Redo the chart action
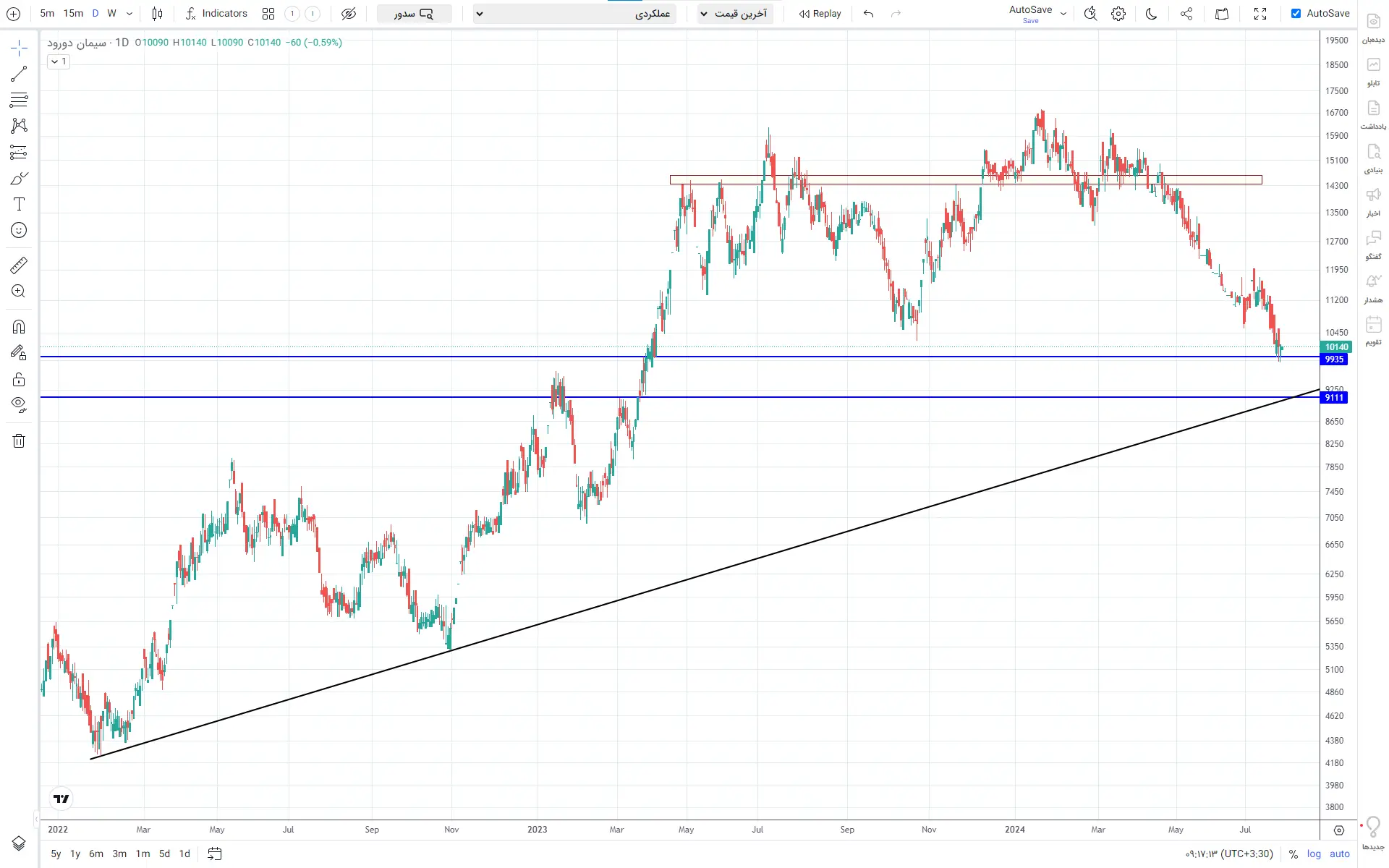Image resolution: width=1389 pixels, height=868 pixels. (x=896, y=14)
